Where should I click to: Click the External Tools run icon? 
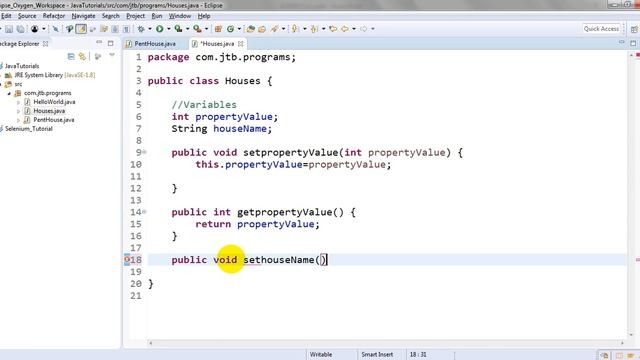197,29
